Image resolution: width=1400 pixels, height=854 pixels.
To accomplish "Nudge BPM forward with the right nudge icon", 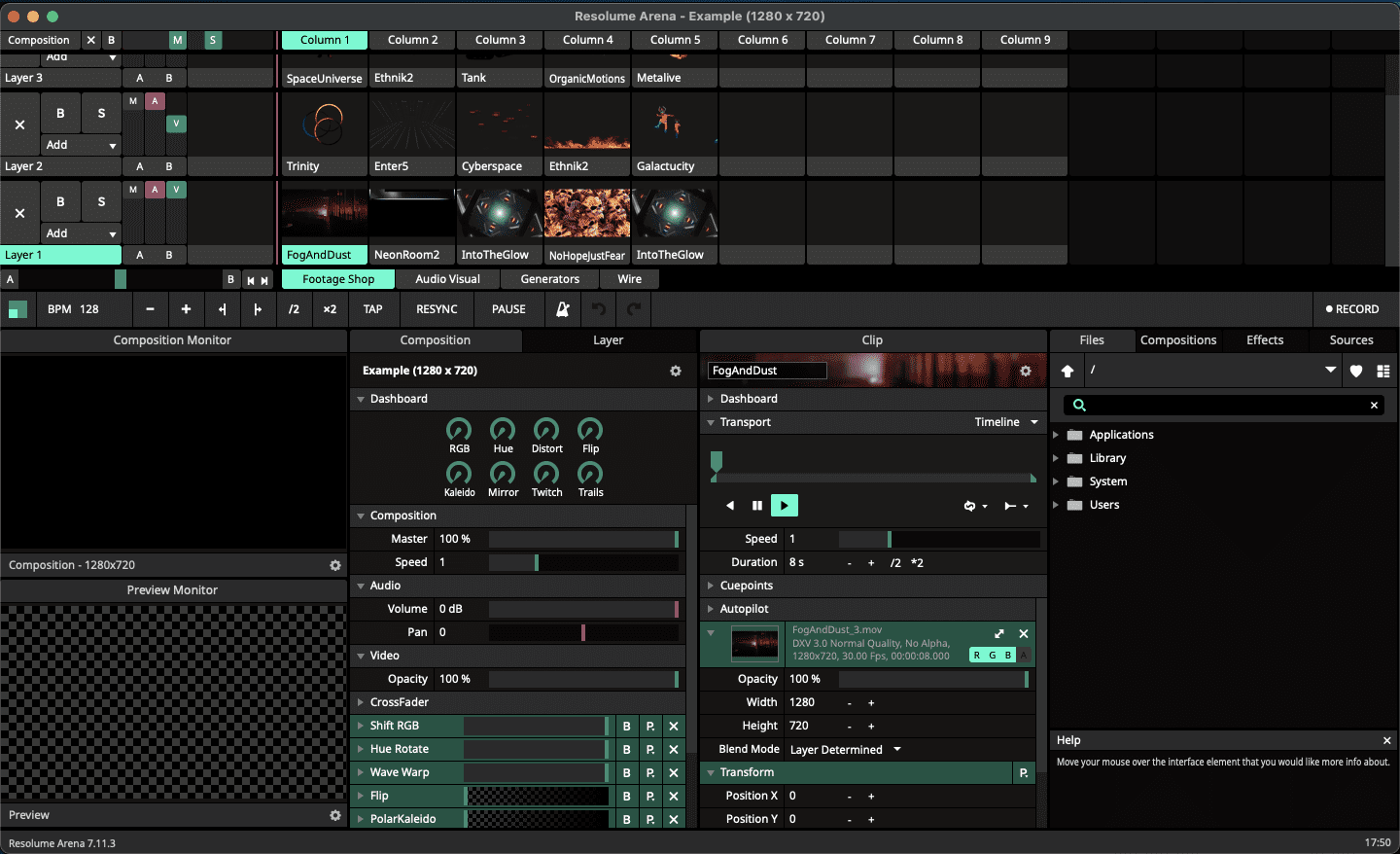I will (258, 309).
